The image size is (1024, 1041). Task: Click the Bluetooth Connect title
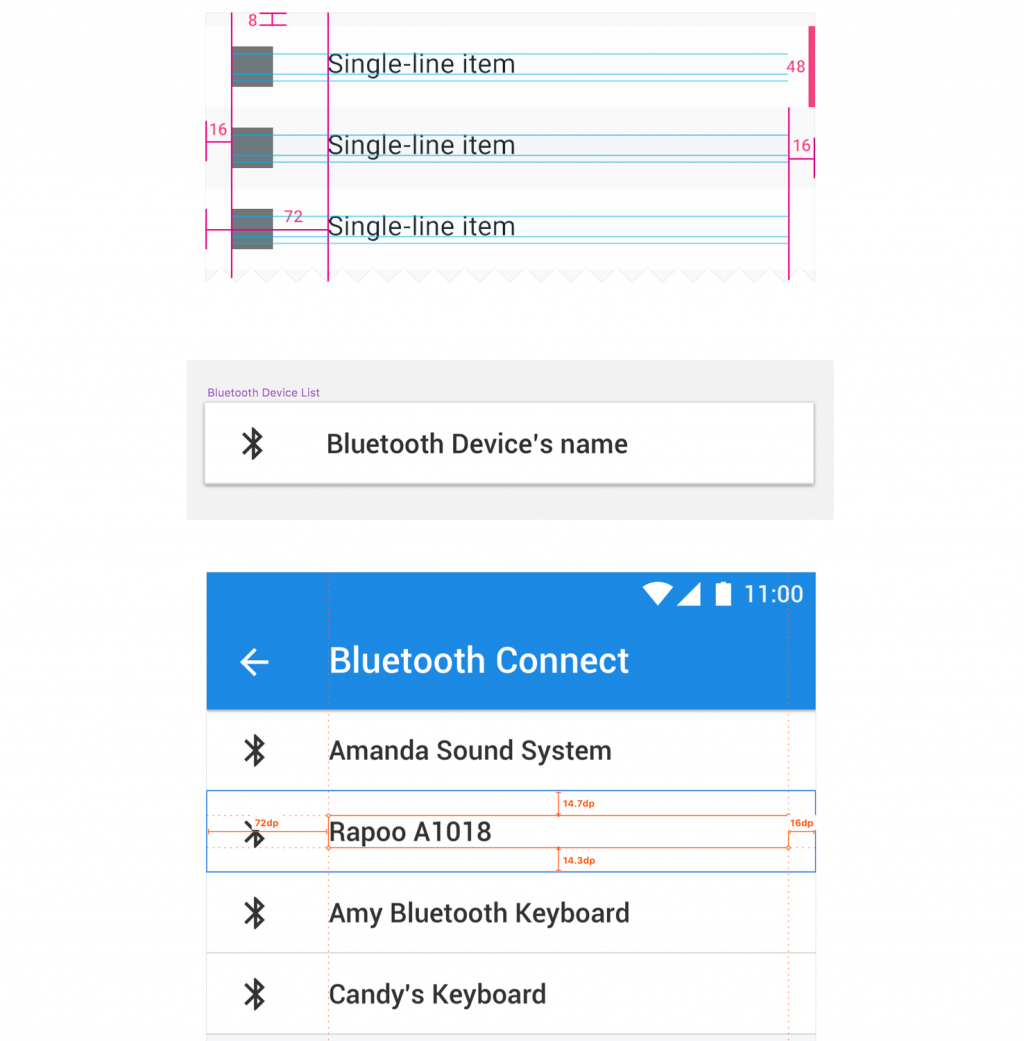click(479, 661)
